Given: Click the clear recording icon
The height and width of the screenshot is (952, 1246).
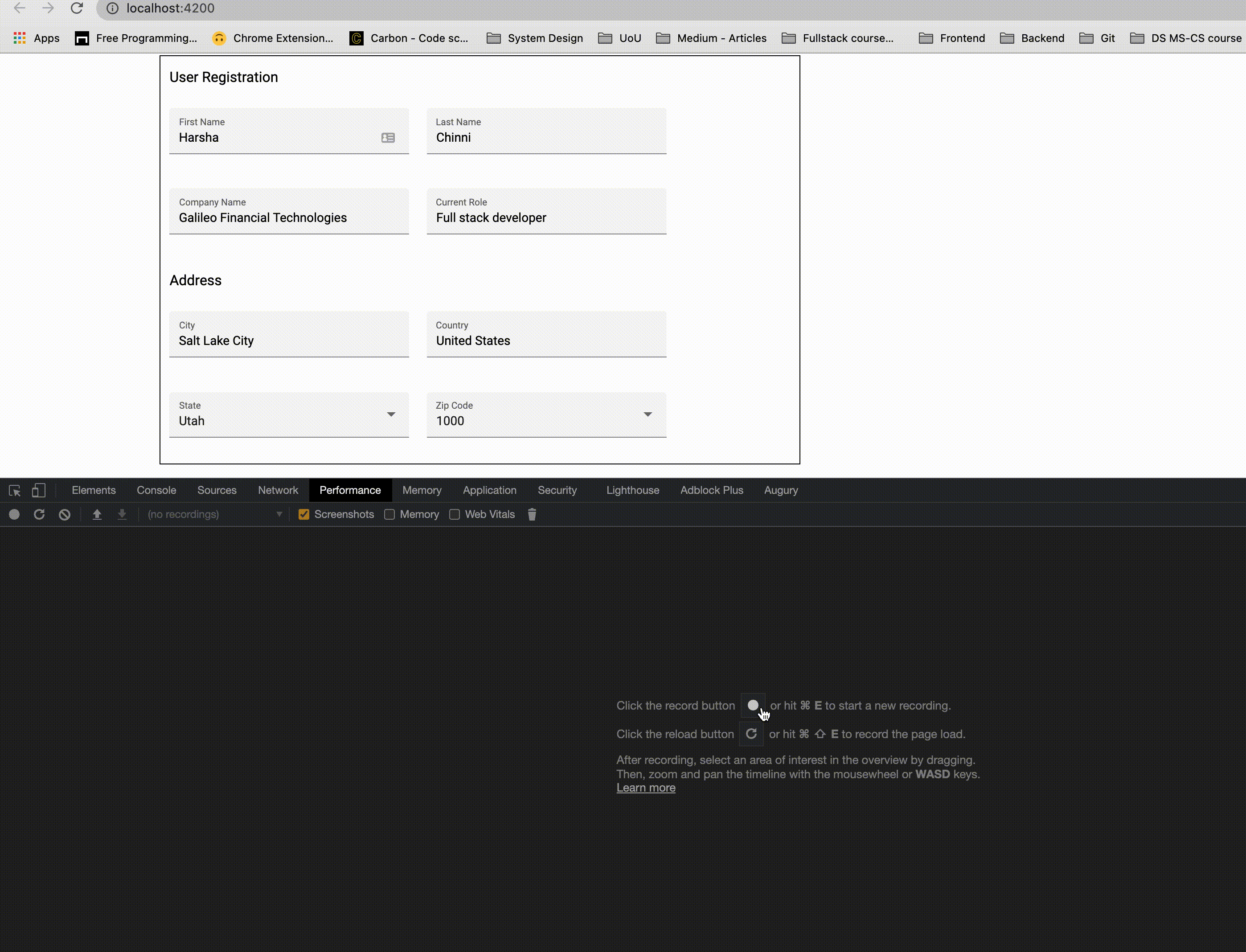Looking at the screenshot, I should pos(65,514).
